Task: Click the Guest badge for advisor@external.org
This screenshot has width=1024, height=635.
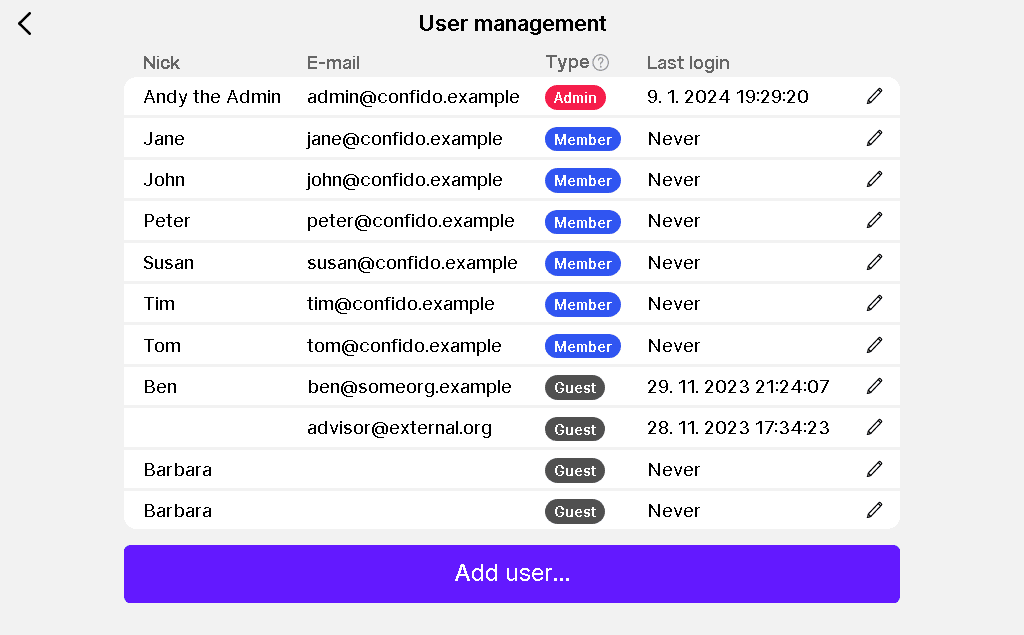Action: pyautogui.click(x=575, y=429)
